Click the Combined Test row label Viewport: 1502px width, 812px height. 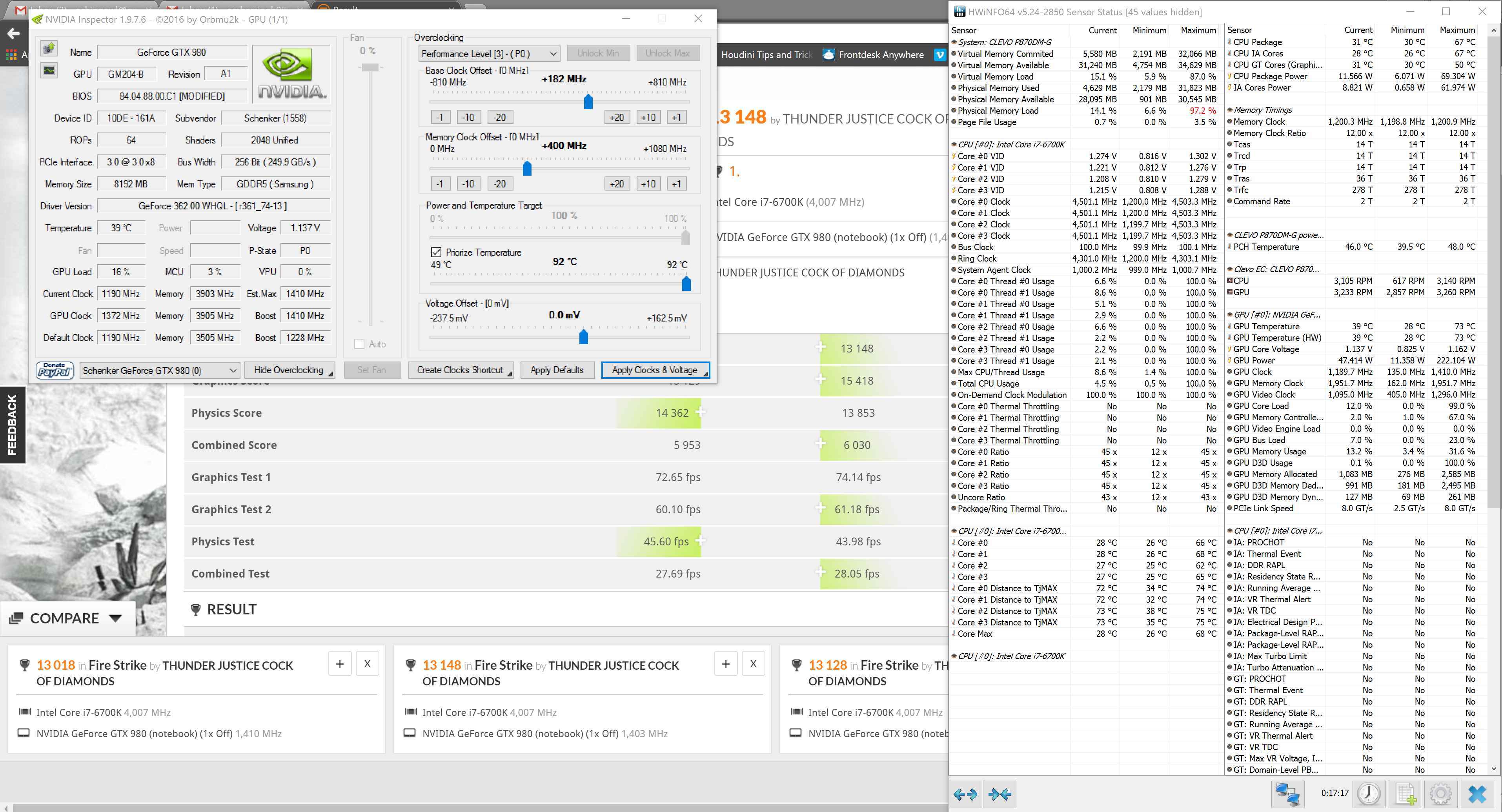tap(230, 574)
